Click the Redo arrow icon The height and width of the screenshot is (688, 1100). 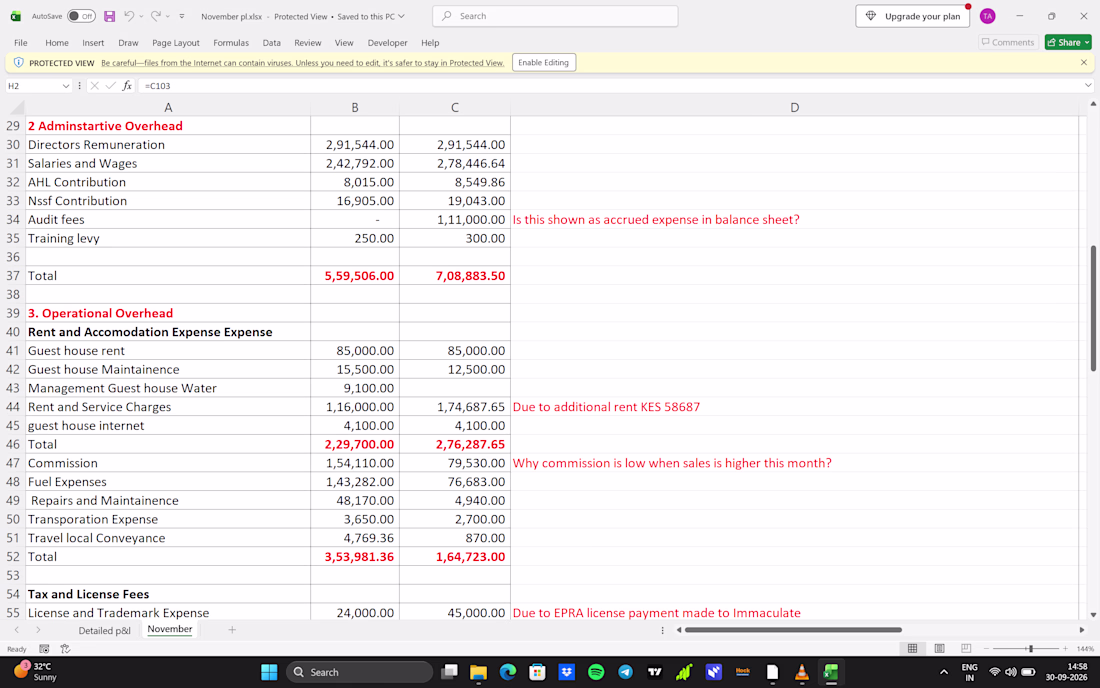point(156,16)
